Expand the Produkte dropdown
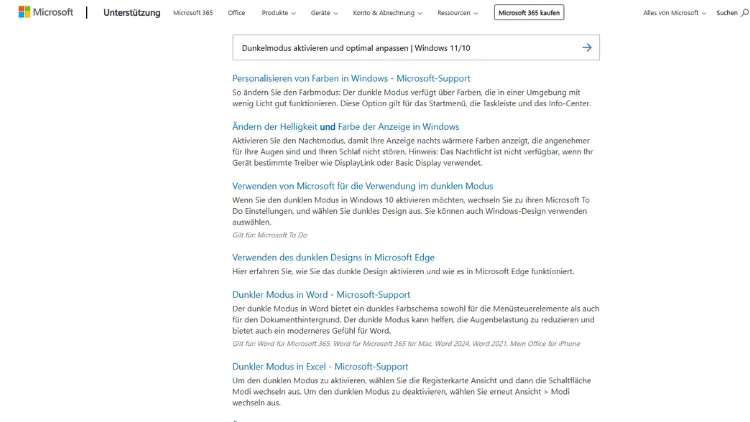 click(x=278, y=13)
